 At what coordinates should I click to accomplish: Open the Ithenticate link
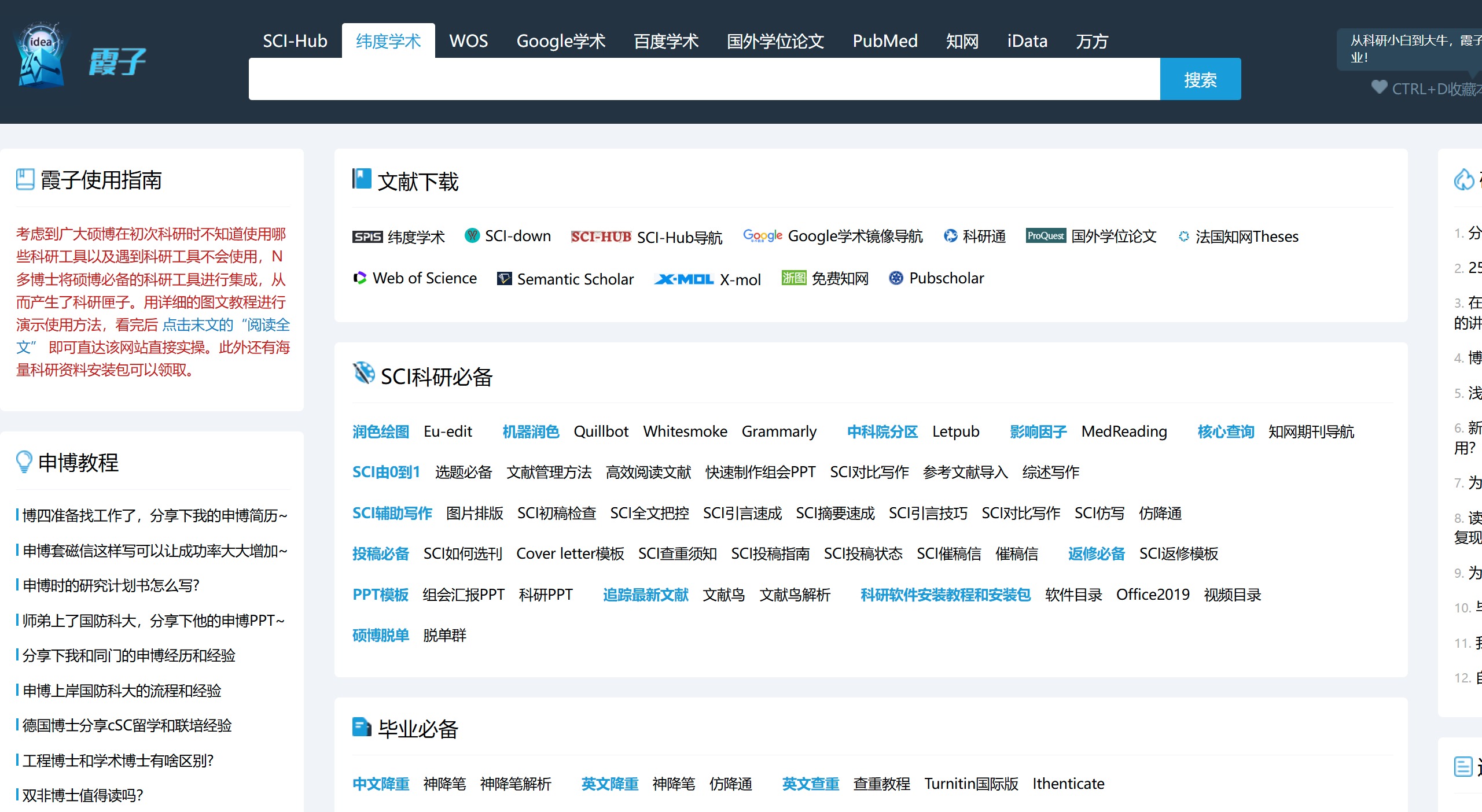pyautogui.click(x=1068, y=784)
